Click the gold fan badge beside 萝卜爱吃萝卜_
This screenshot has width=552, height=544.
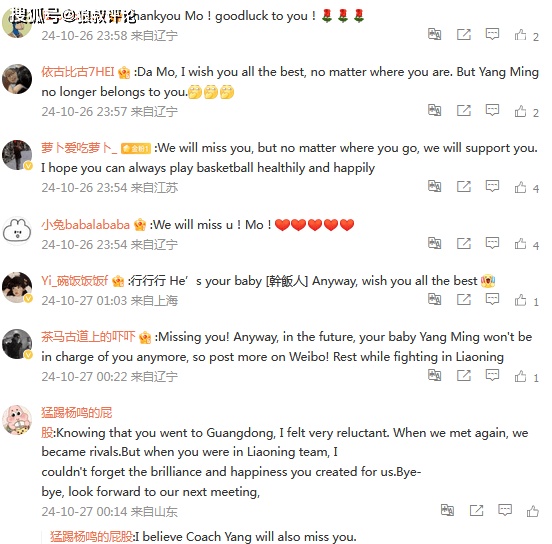coord(136,148)
